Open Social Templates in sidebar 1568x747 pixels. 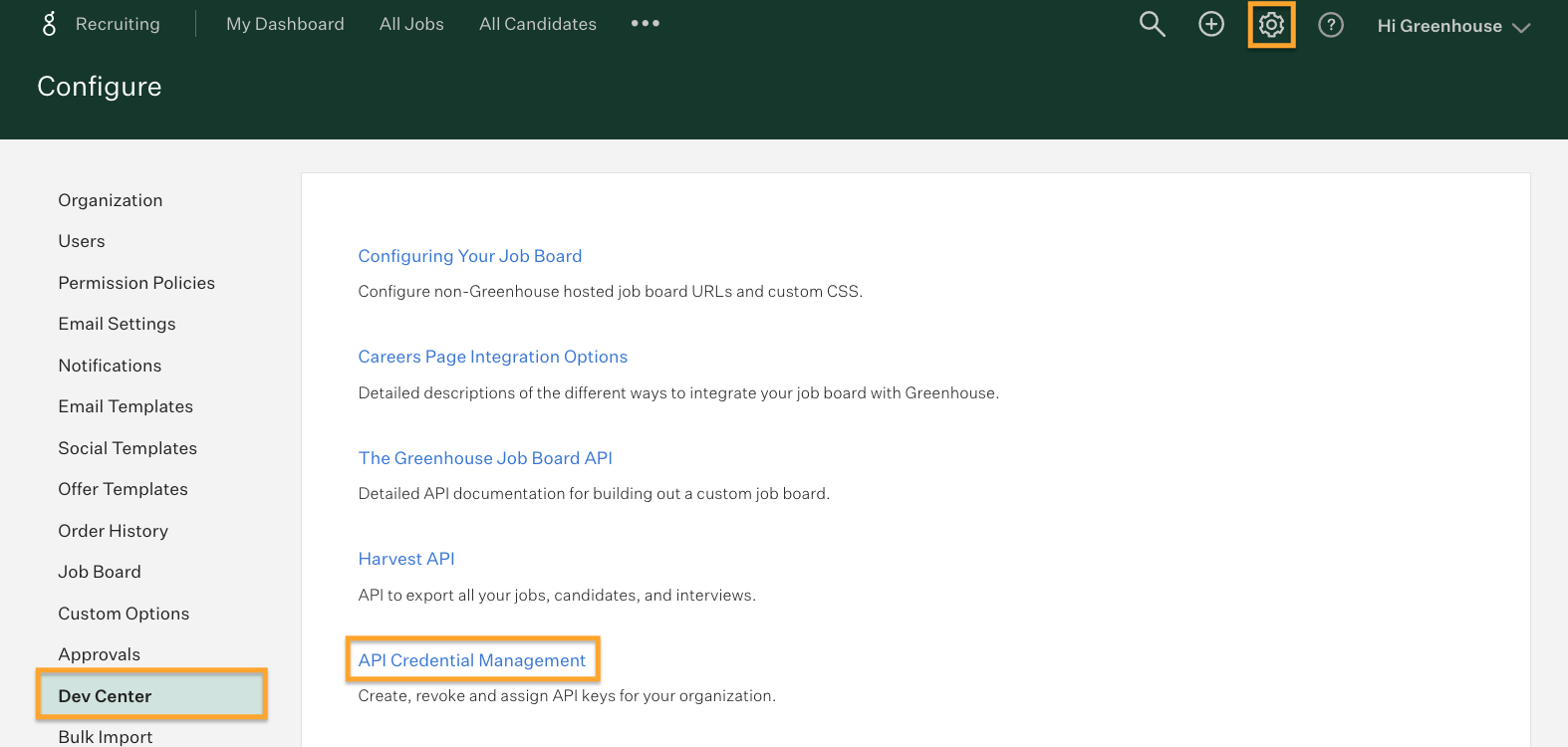pos(128,448)
